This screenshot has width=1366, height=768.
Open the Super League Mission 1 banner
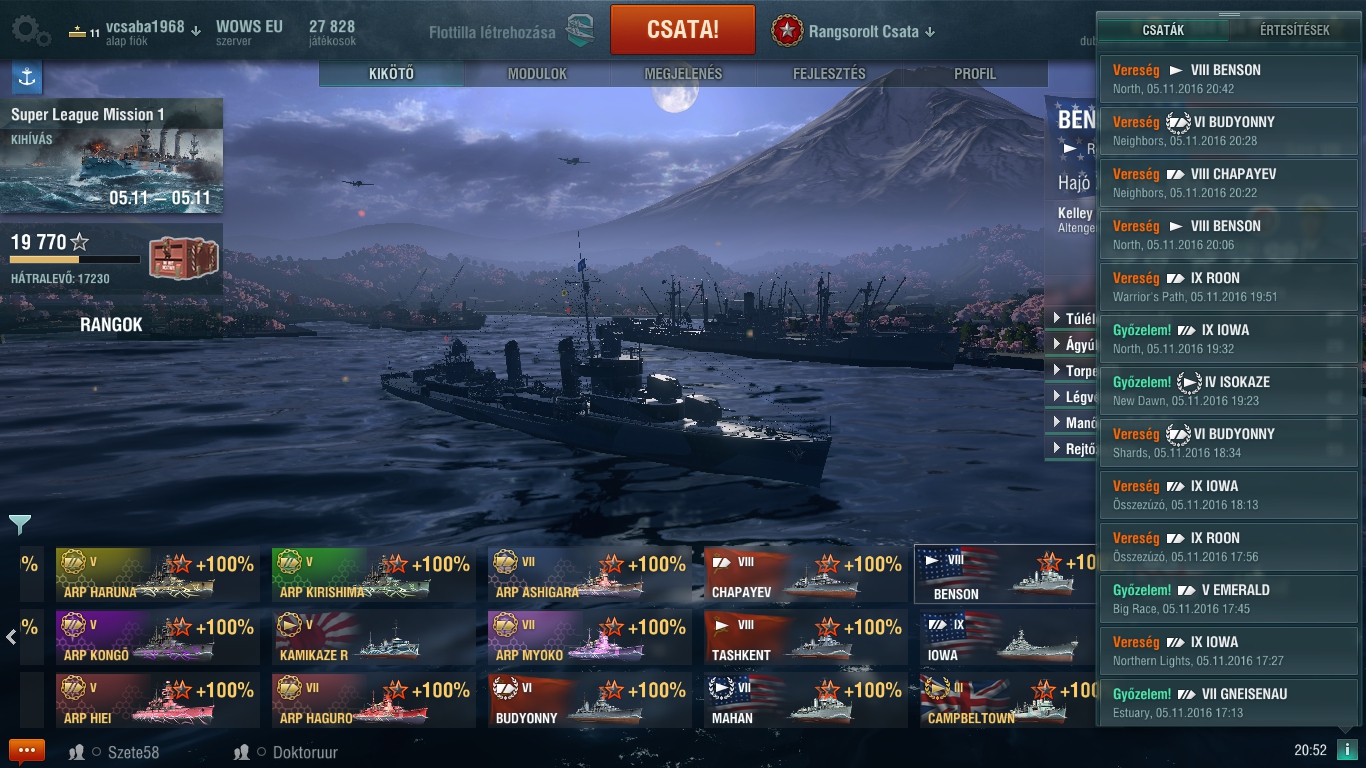111,155
